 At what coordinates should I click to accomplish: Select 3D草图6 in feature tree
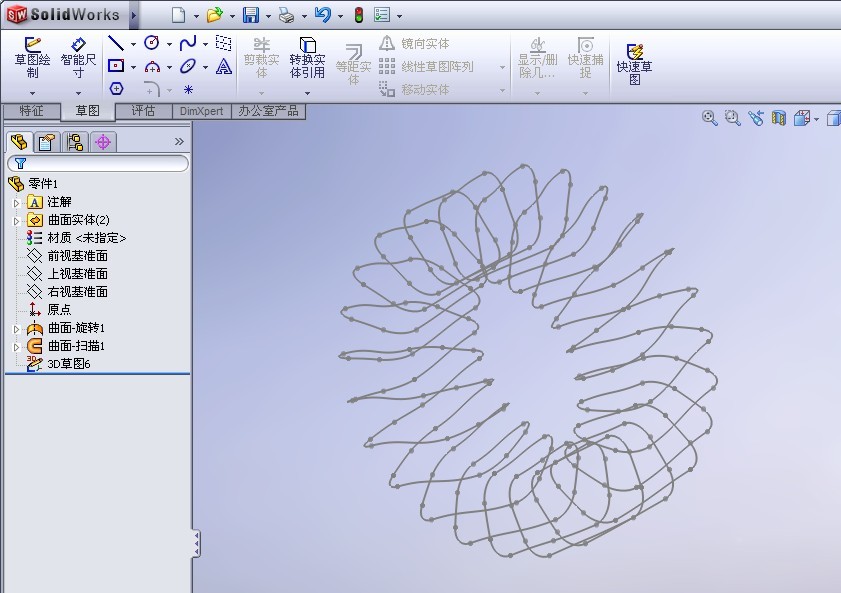(x=58, y=364)
